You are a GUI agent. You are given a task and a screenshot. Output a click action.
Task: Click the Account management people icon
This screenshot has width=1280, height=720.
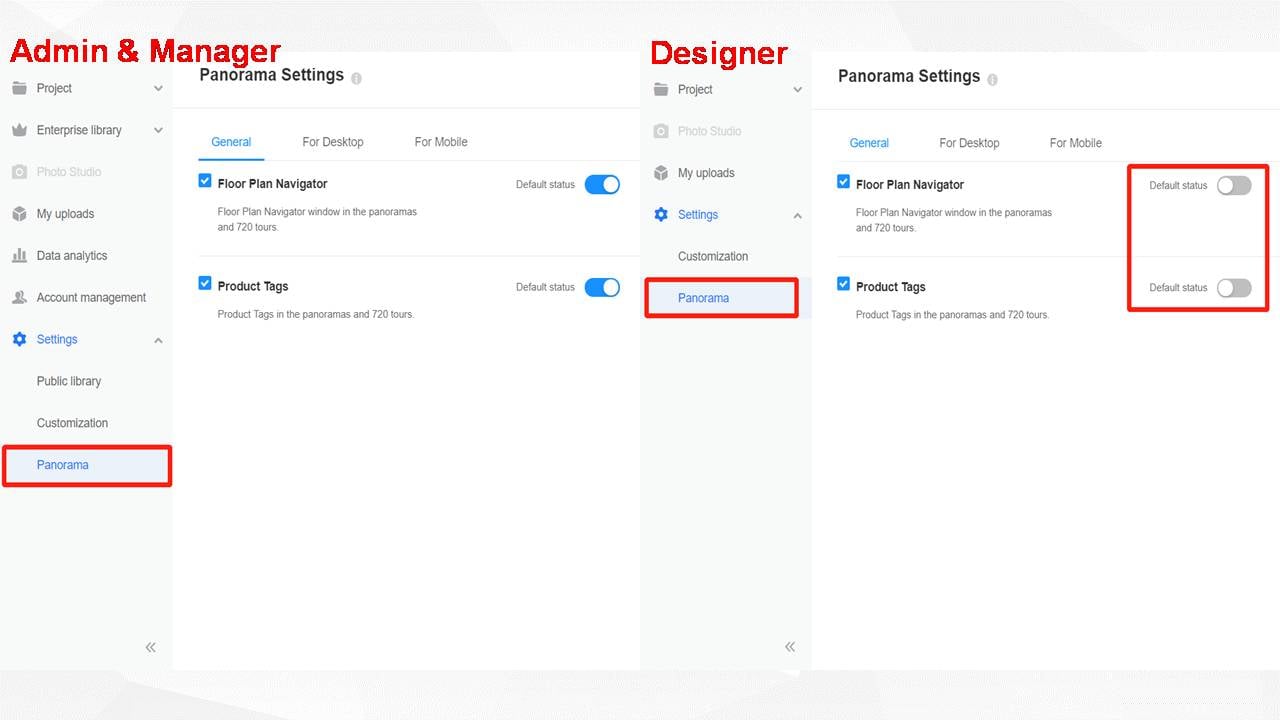click(19, 298)
